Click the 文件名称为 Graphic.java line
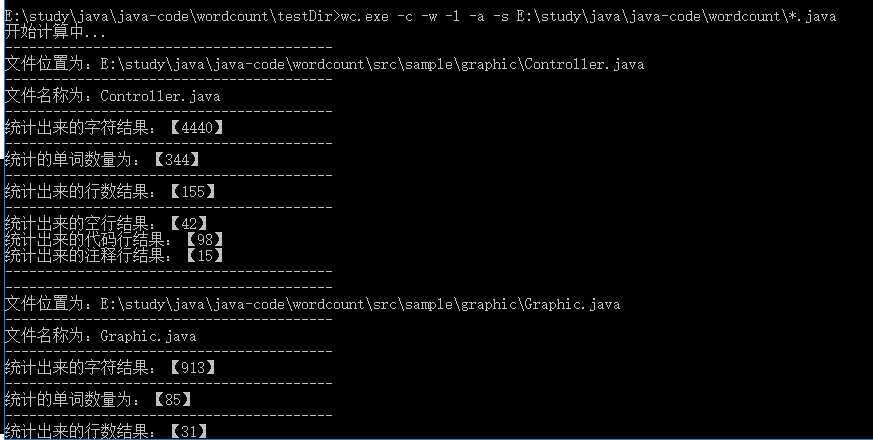The width and height of the screenshot is (873, 440). [100, 336]
